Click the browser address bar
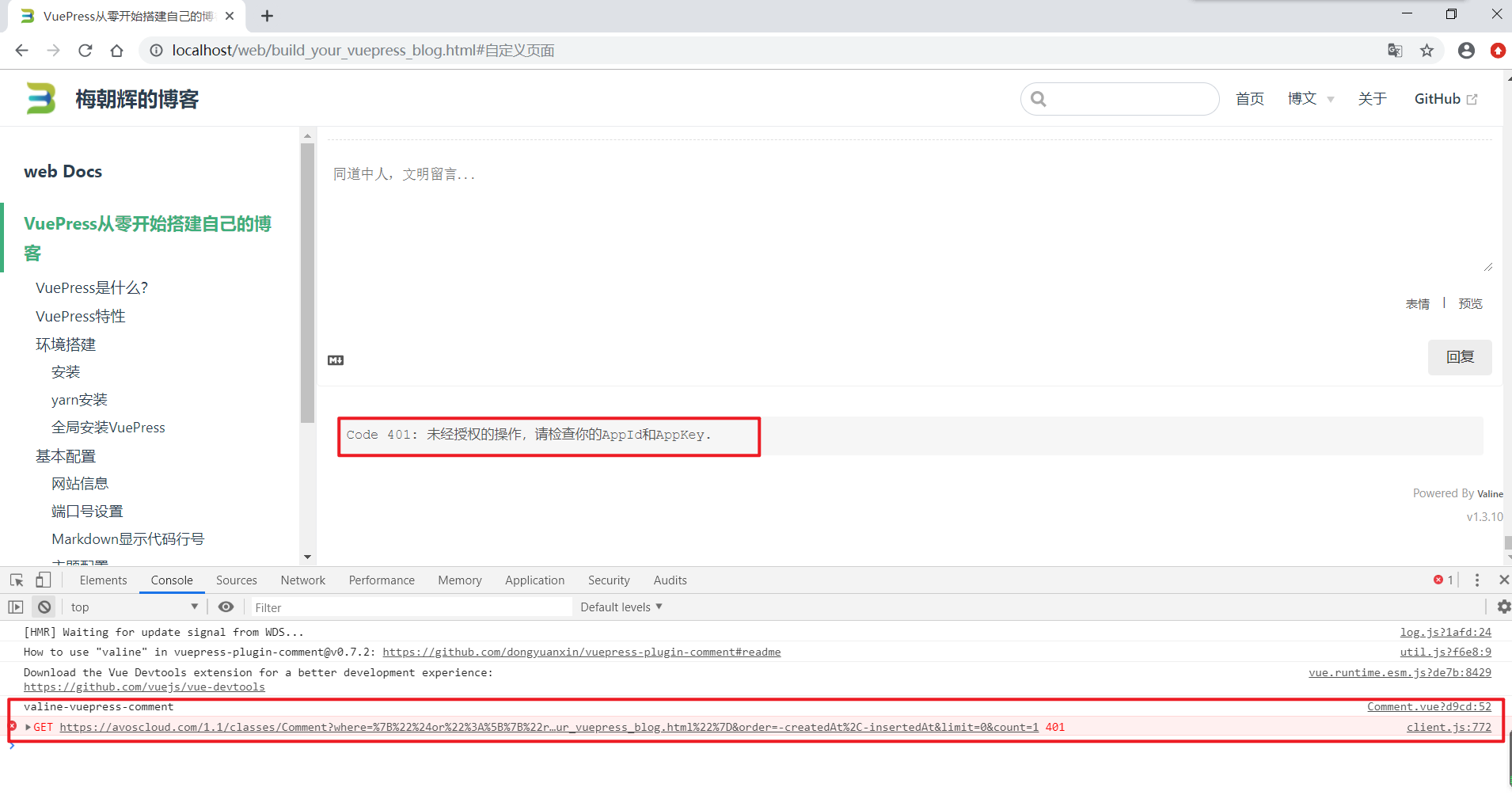Viewport: 1512px width, 795px height. tap(760, 51)
